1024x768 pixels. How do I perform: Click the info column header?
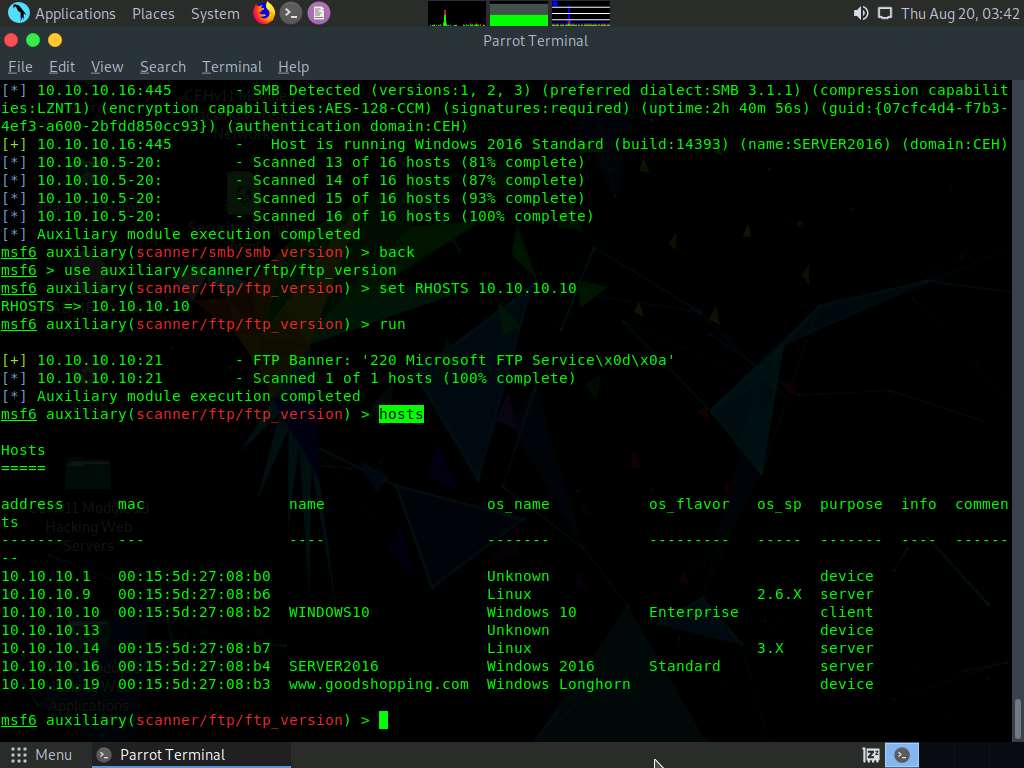click(x=919, y=504)
